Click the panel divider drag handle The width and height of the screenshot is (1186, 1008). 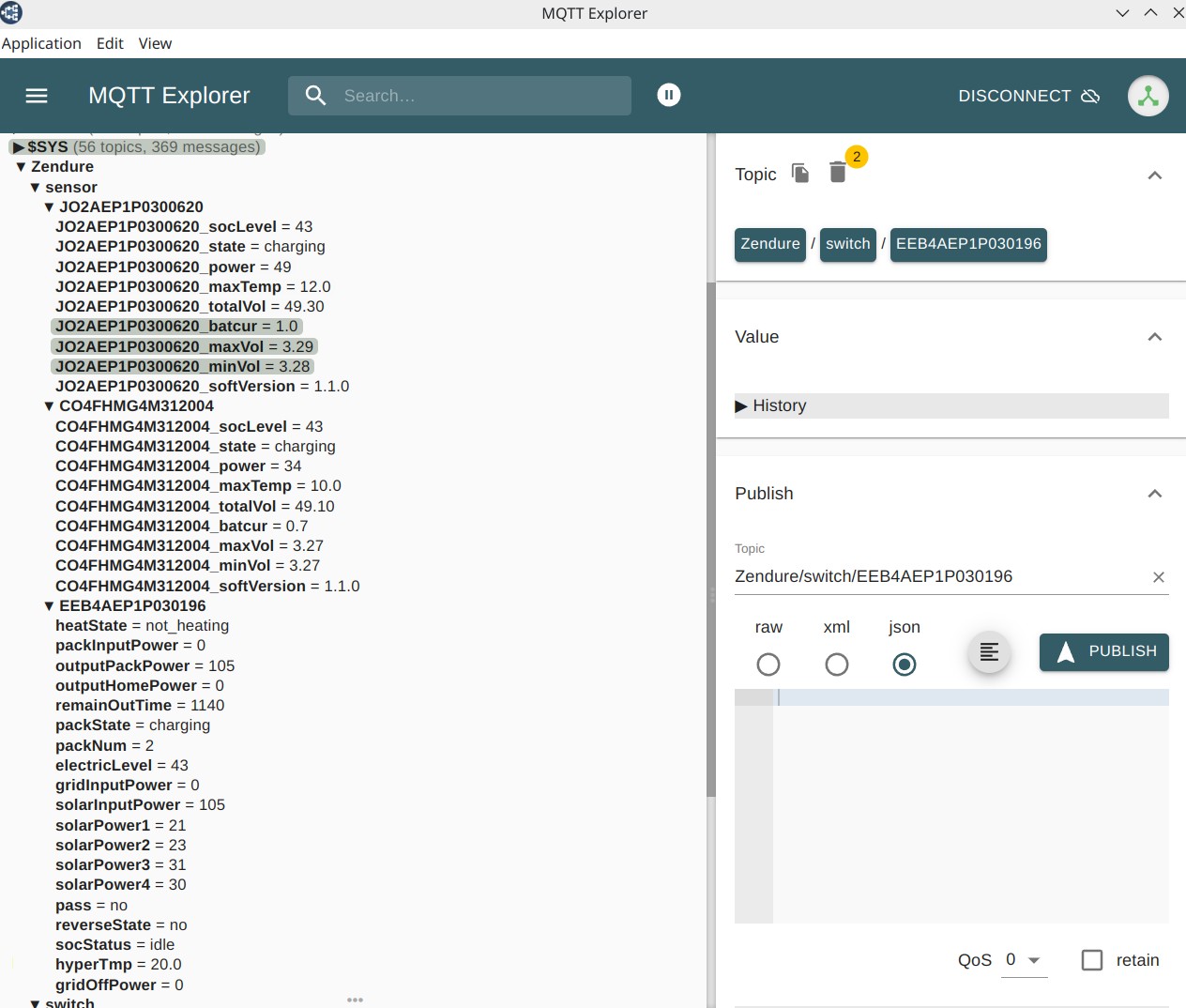(711, 595)
